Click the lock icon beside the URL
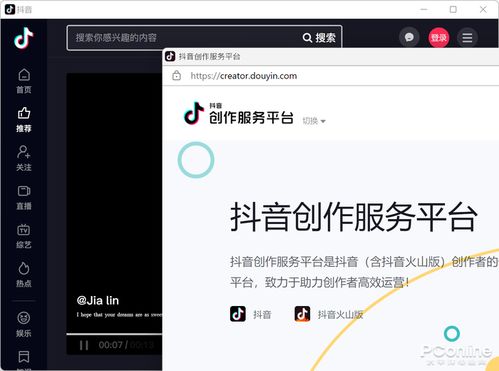 177,76
